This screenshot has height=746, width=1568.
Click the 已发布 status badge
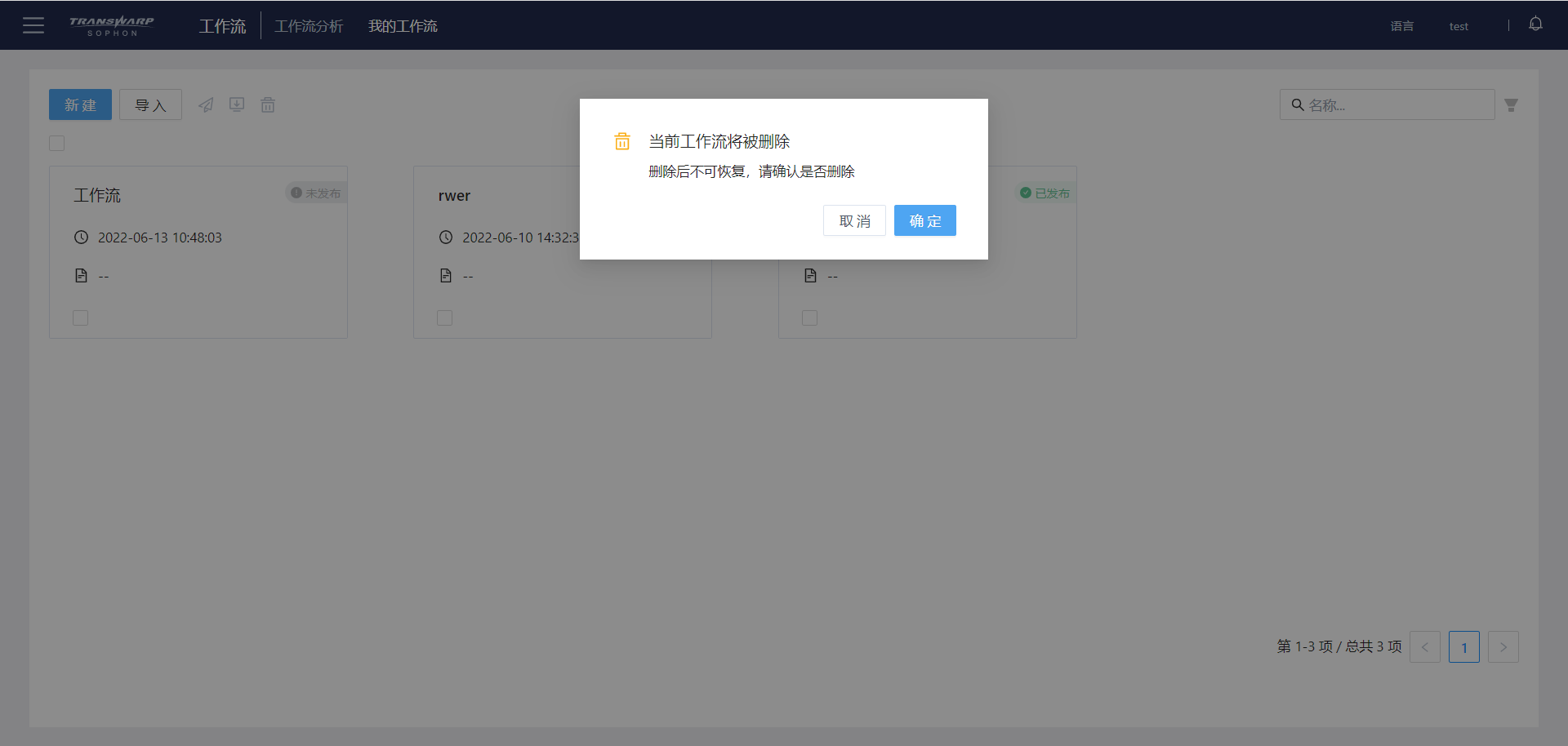1045,193
